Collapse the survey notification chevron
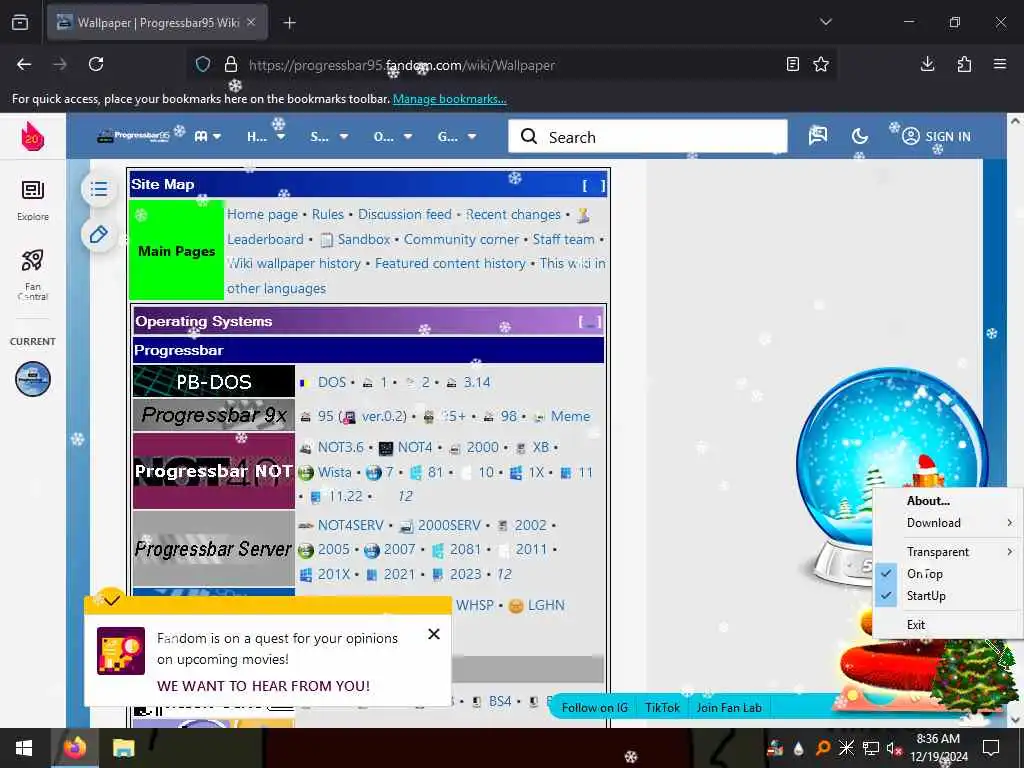 coord(112,600)
